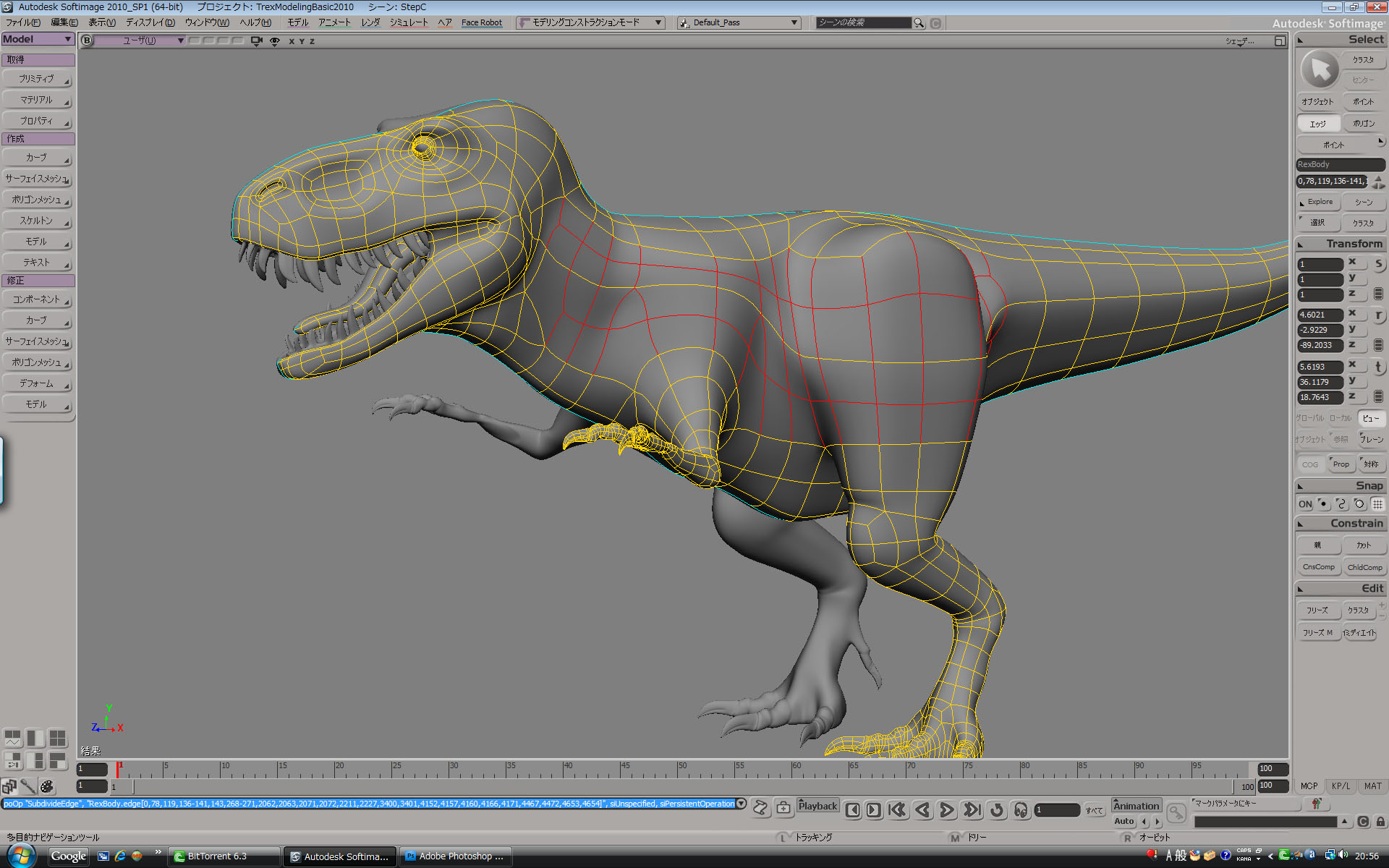Switch to the MAT tab
This screenshot has width=1389, height=868.
[x=1372, y=786]
